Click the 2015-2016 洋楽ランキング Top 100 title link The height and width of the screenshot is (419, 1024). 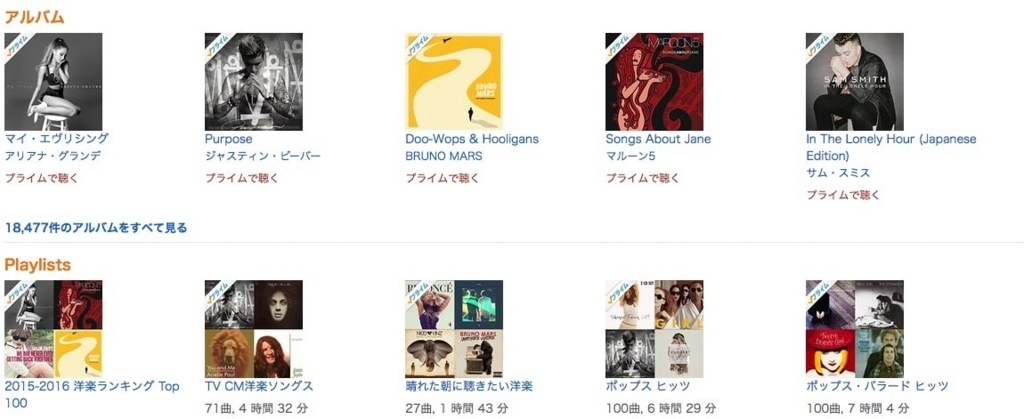point(92,395)
